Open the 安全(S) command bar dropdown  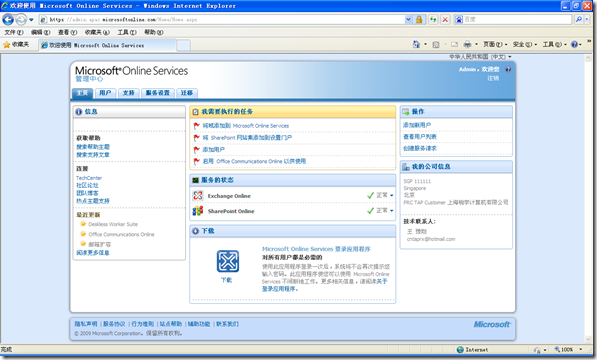[525, 45]
